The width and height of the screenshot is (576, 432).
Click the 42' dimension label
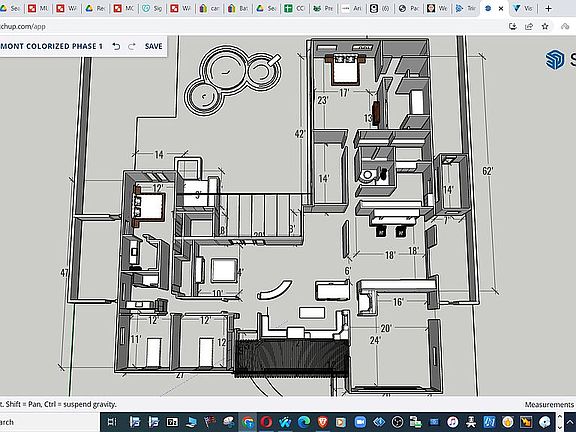coord(300,134)
